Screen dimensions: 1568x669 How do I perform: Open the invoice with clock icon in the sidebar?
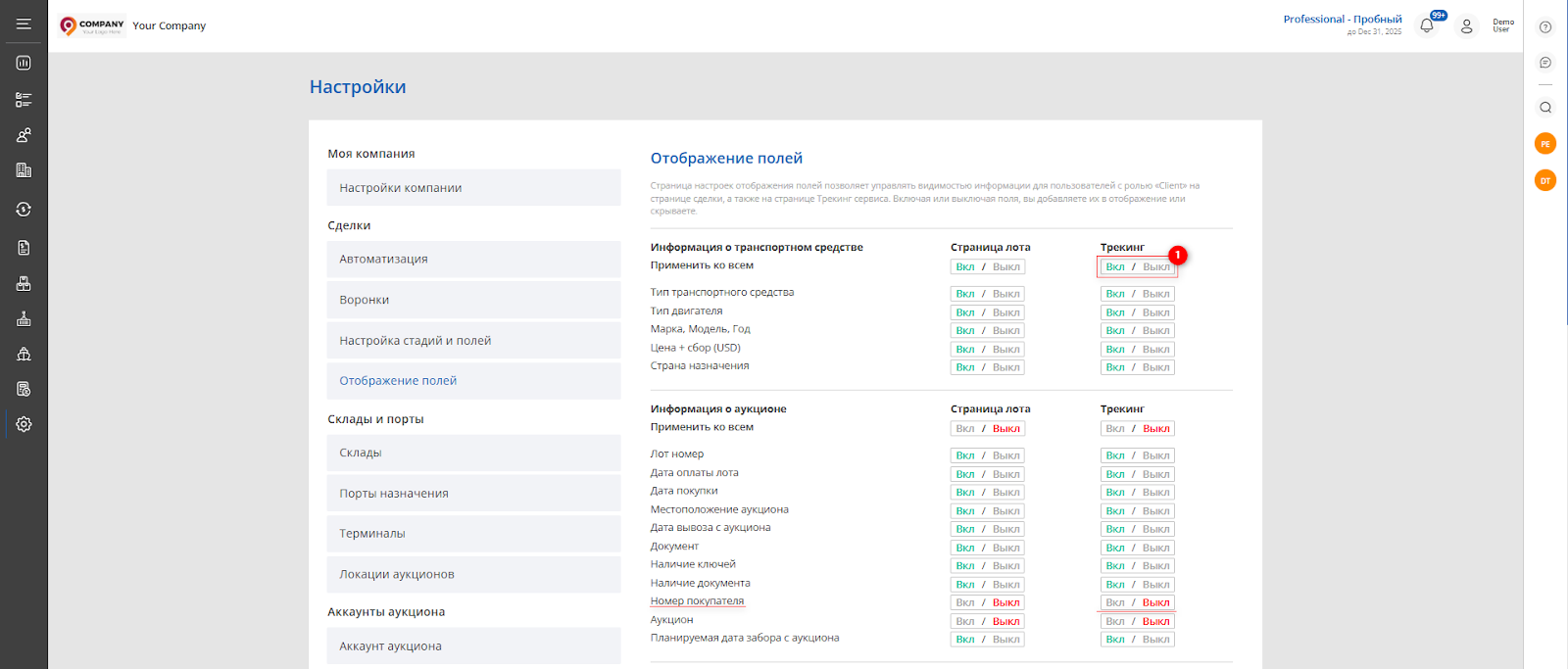(24, 389)
